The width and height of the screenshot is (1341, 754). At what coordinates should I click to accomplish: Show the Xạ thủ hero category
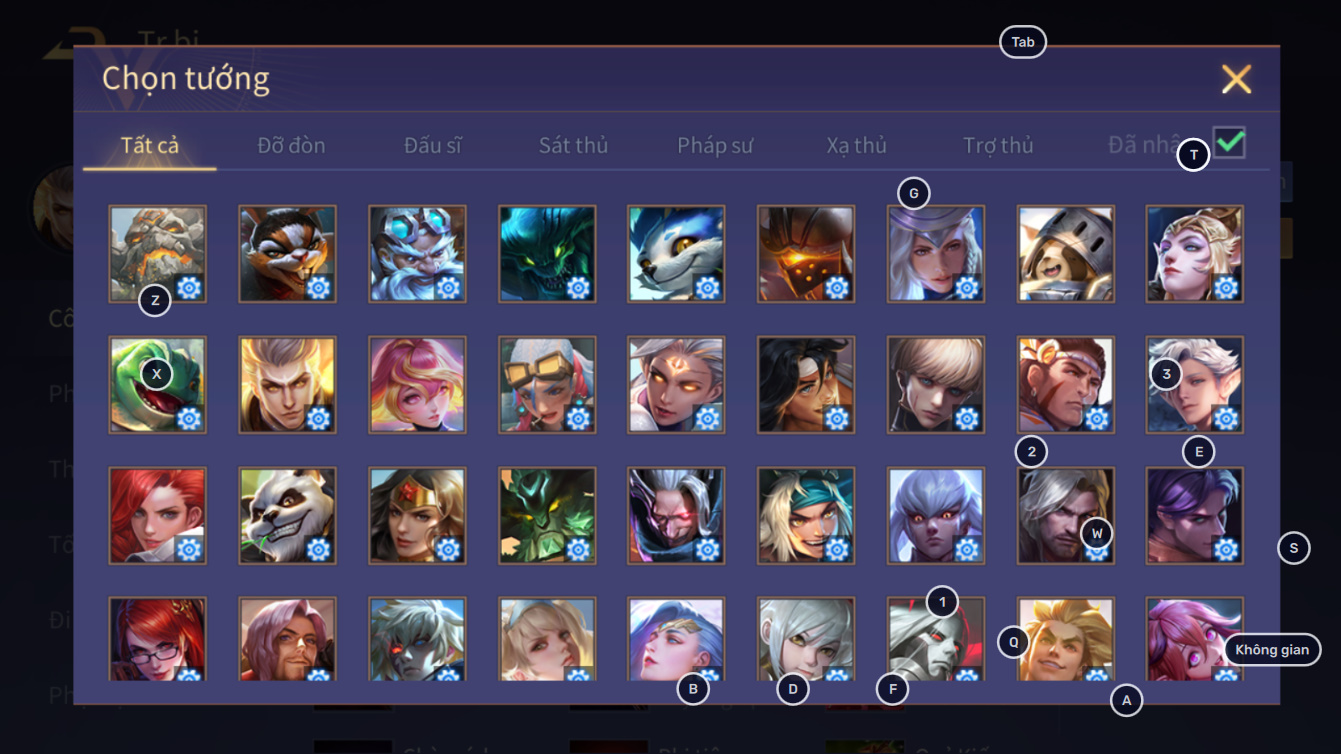point(857,145)
